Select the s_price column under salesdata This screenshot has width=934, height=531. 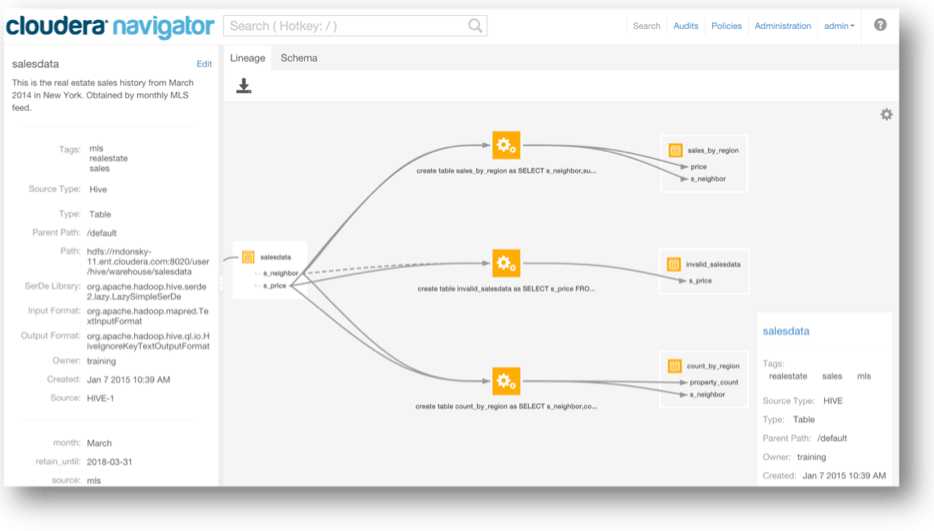coord(275,286)
